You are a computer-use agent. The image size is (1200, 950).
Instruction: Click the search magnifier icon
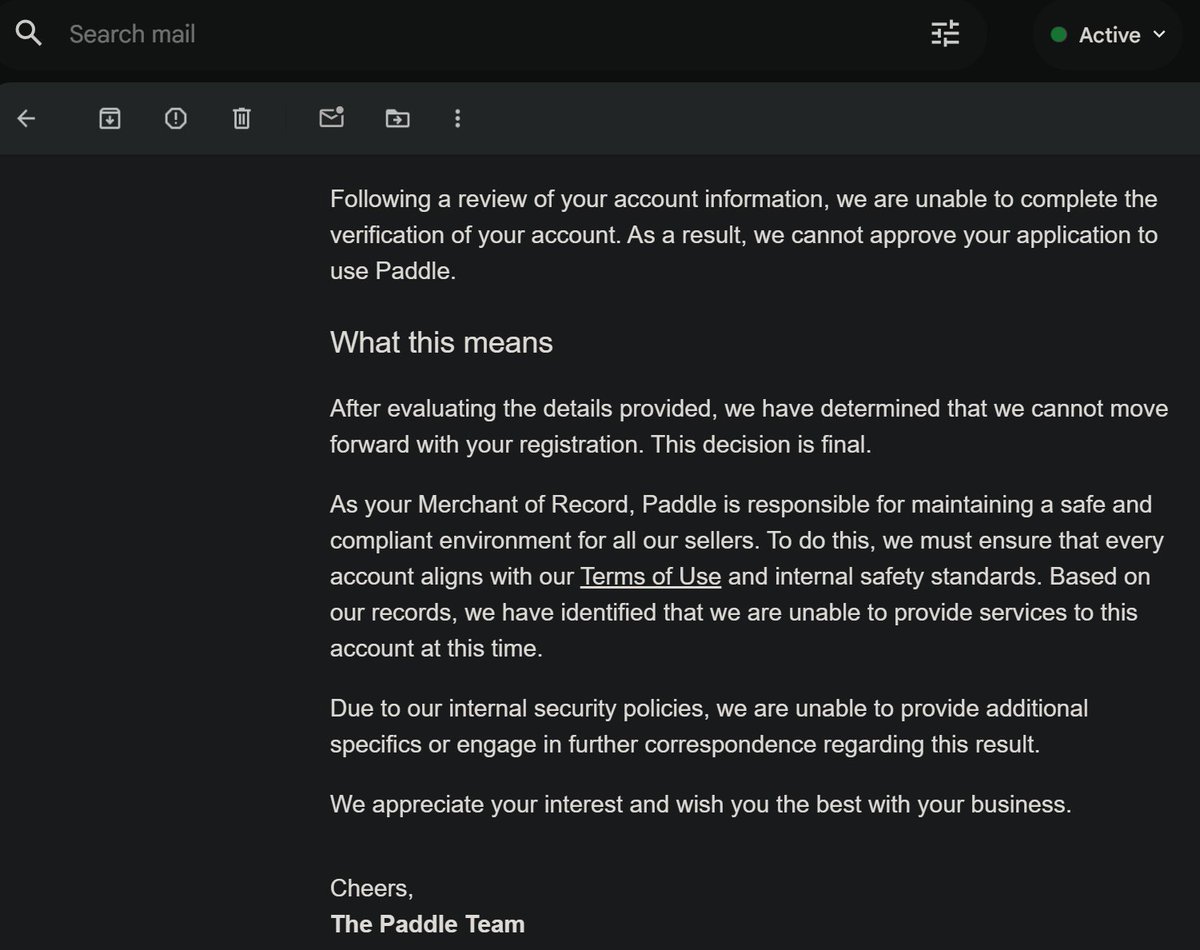29,34
